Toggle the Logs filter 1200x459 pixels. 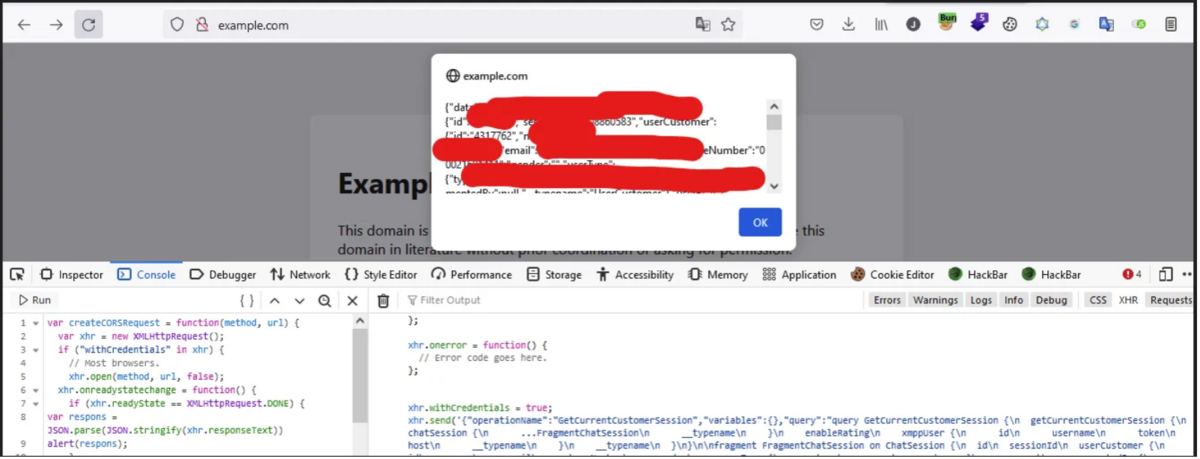981,300
